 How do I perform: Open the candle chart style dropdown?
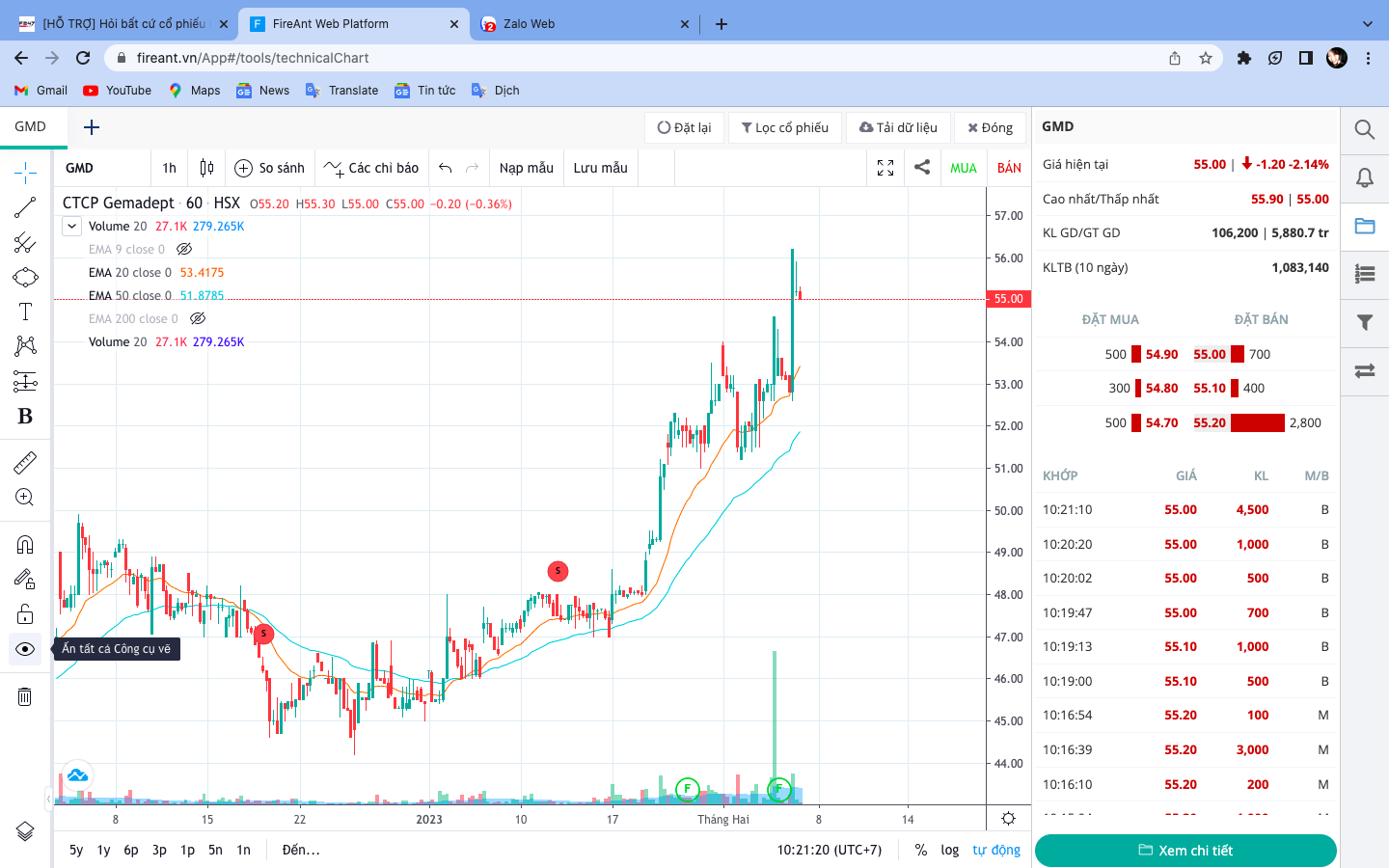click(x=206, y=168)
